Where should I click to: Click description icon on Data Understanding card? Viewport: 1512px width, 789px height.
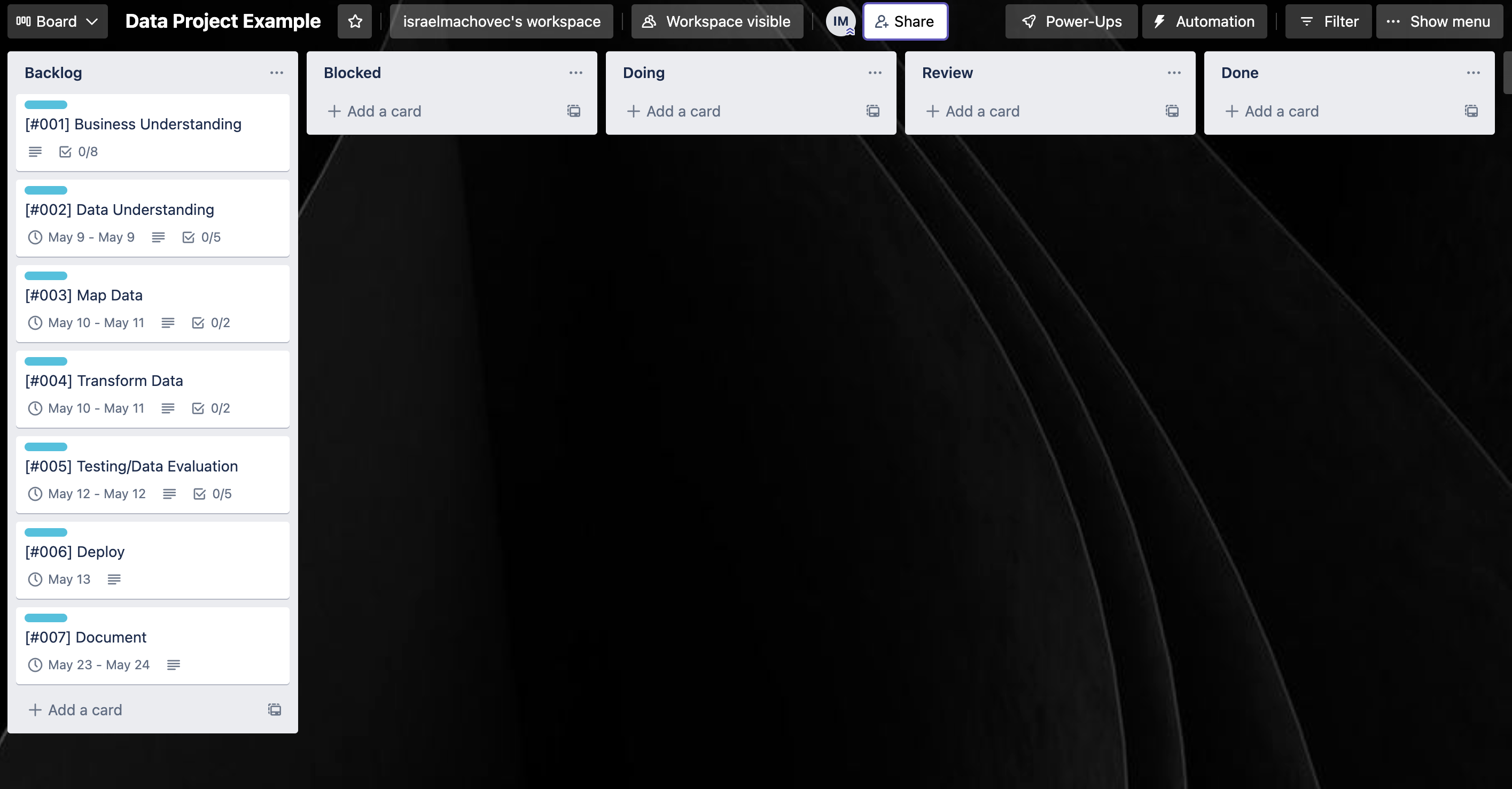click(159, 237)
